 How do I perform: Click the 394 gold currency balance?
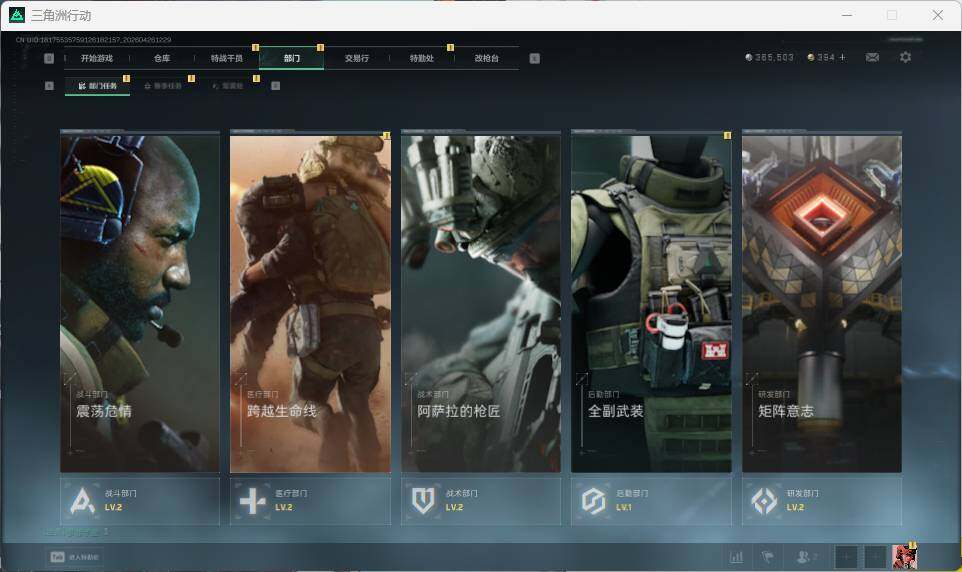[x=821, y=57]
